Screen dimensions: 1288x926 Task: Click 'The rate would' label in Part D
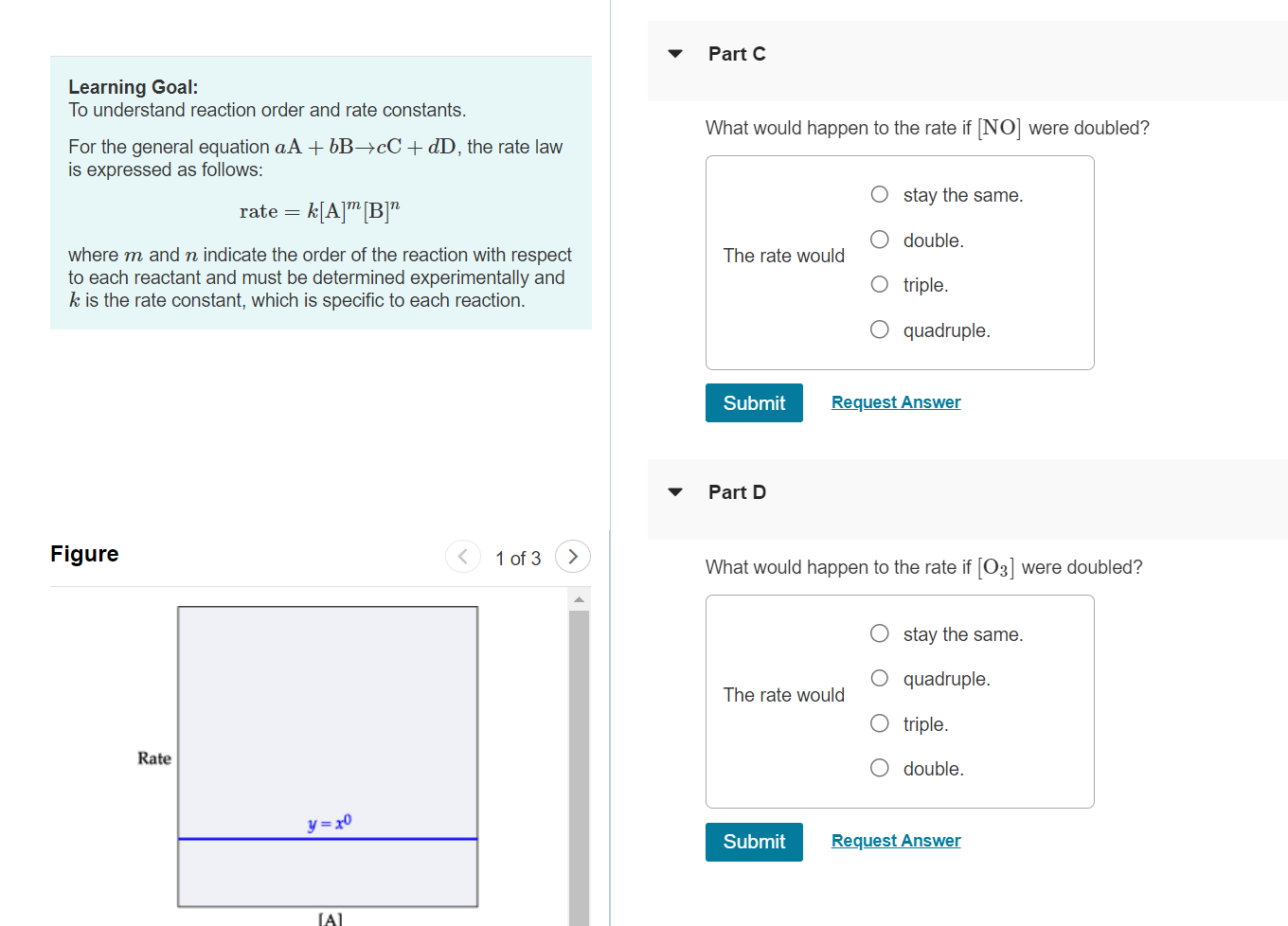pyautogui.click(x=784, y=695)
